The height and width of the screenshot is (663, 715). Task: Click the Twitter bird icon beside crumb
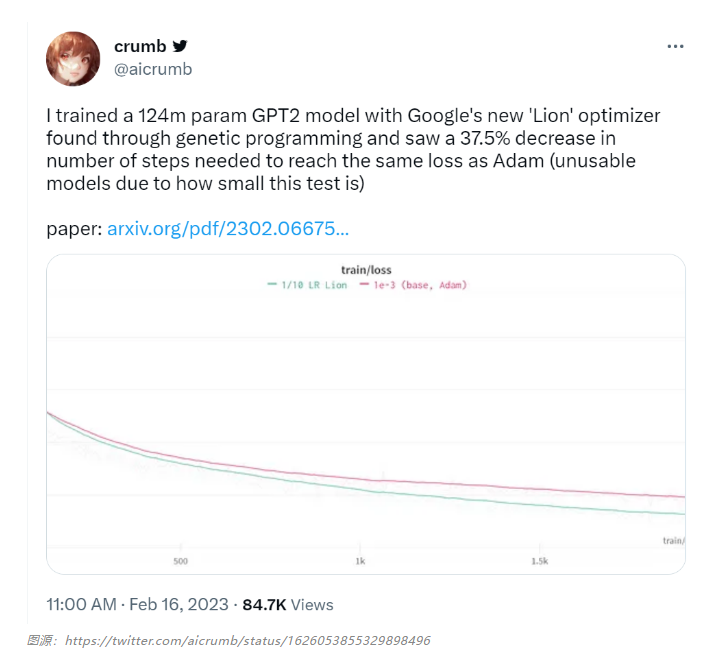tap(180, 46)
